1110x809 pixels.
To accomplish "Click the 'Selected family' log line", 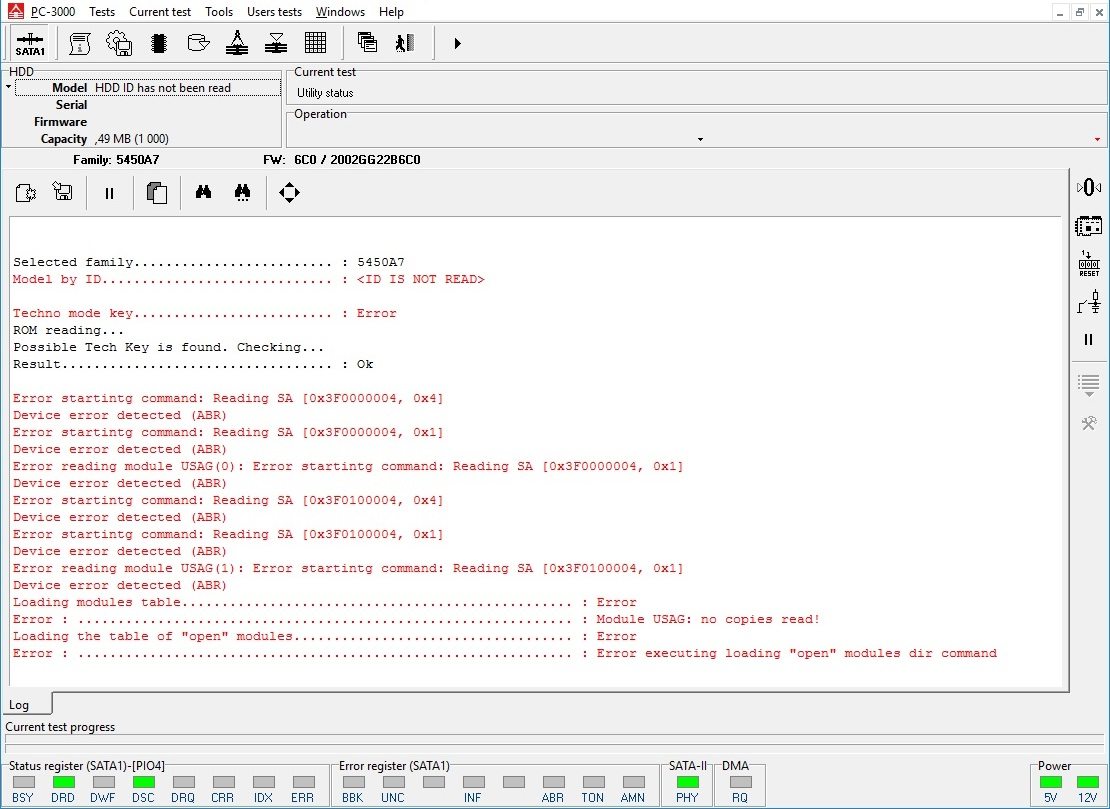I will coord(209,262).
